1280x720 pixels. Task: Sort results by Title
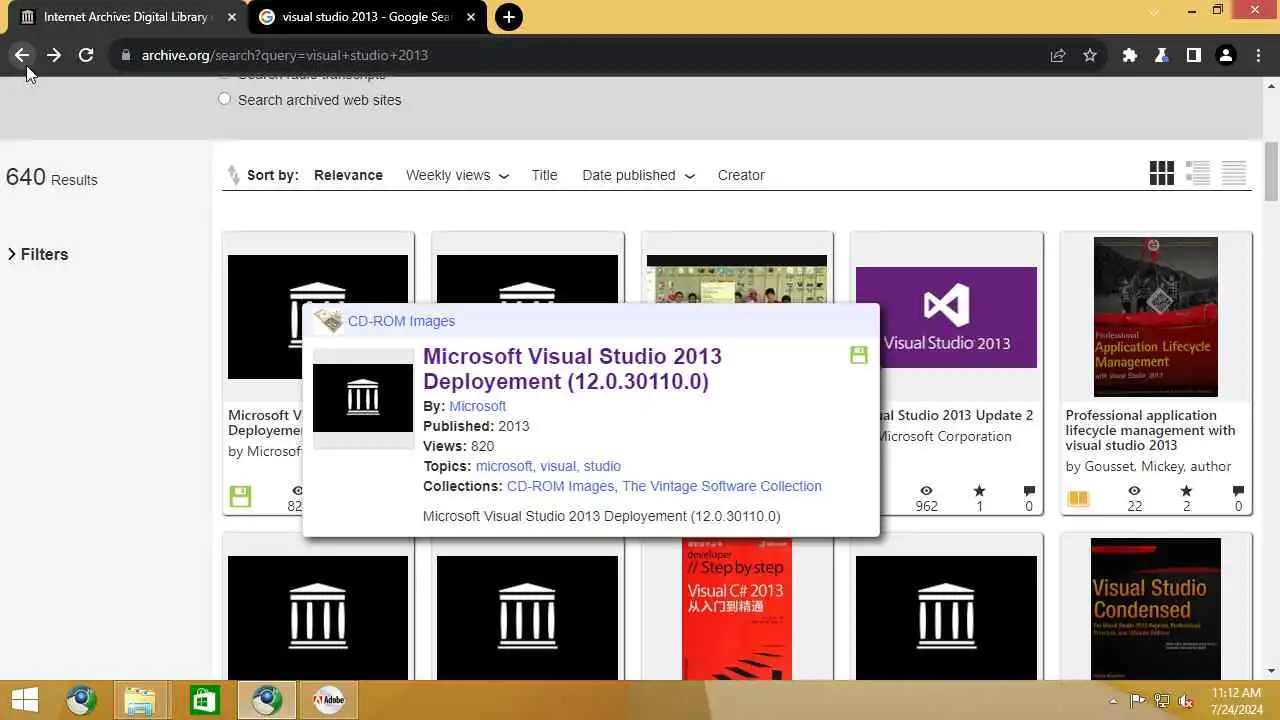(544, 175)
